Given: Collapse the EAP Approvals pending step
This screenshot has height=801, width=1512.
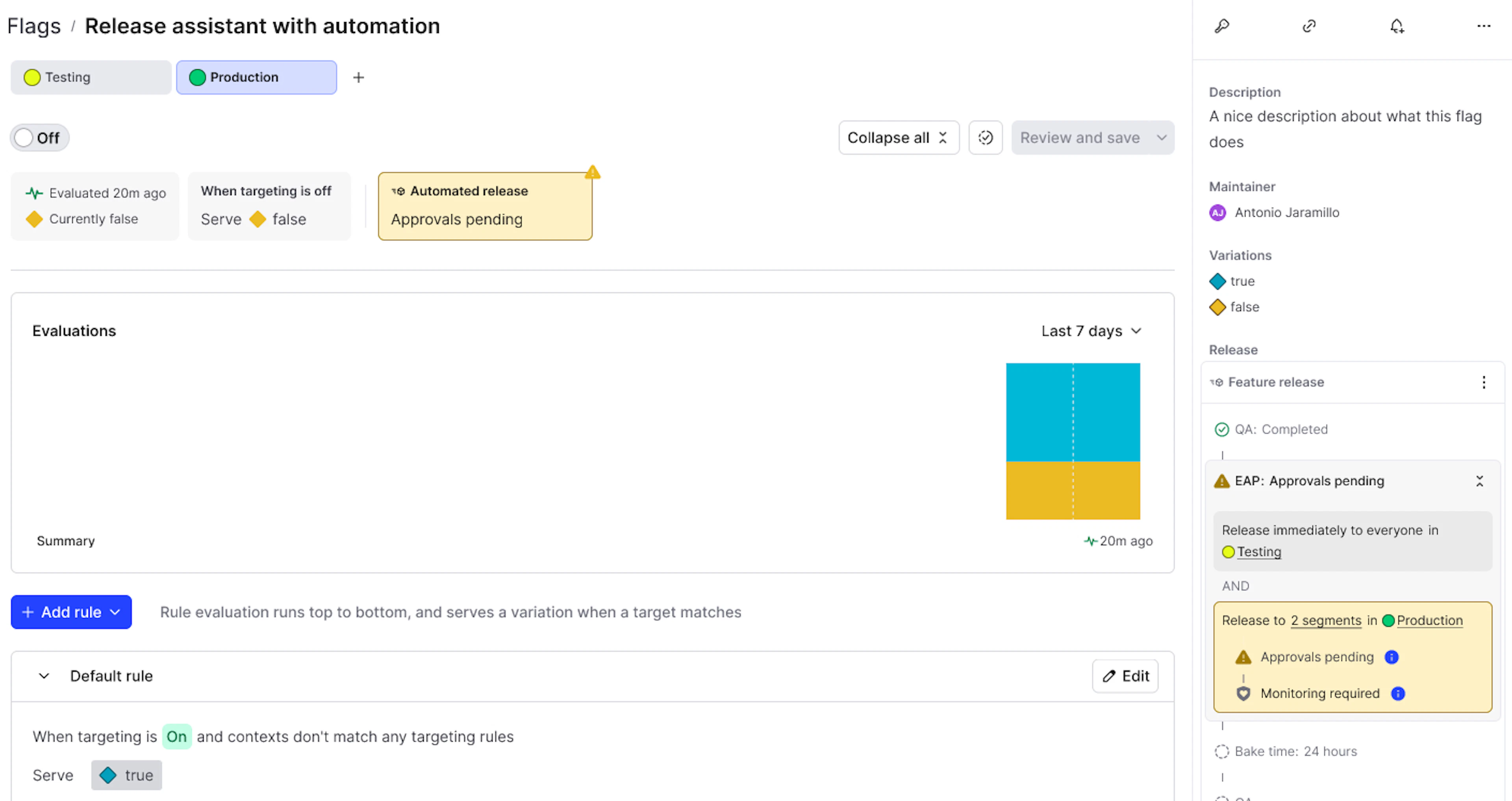Looking at the screenshot, I should [x=1479, y=481].
